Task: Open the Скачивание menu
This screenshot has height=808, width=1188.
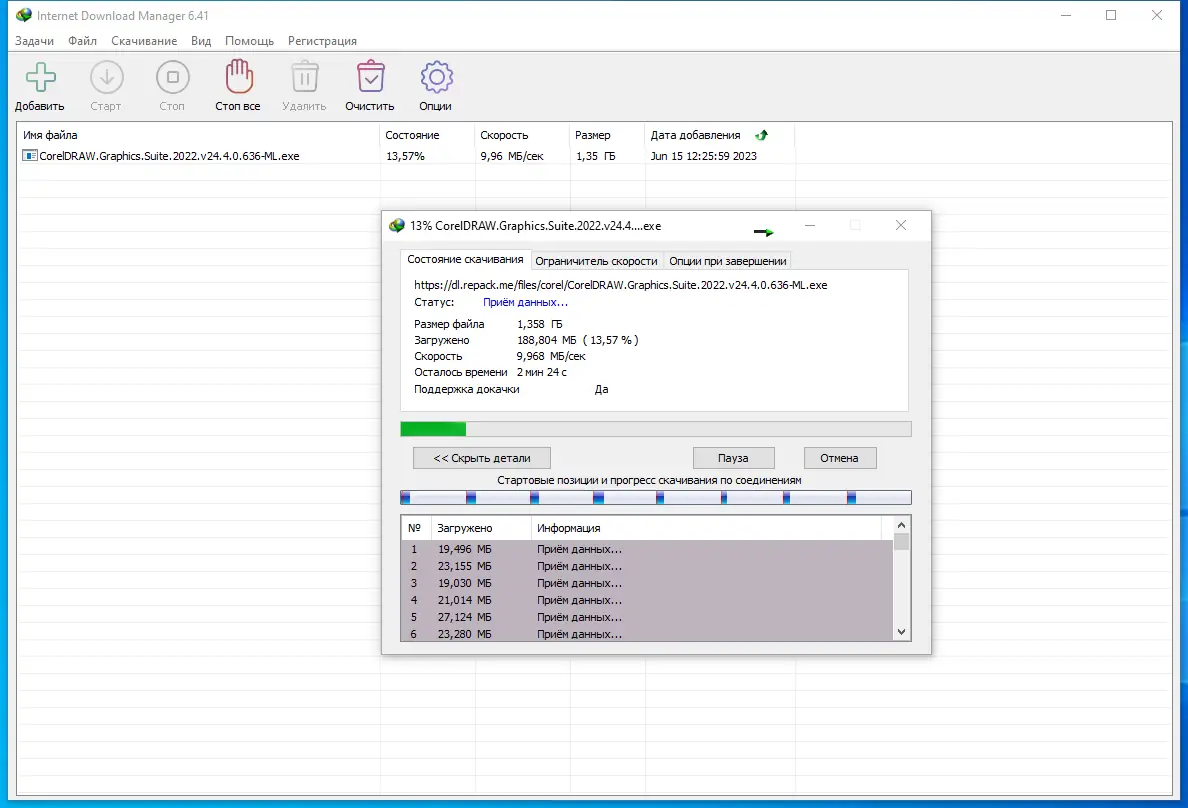Action: point(144,41)
